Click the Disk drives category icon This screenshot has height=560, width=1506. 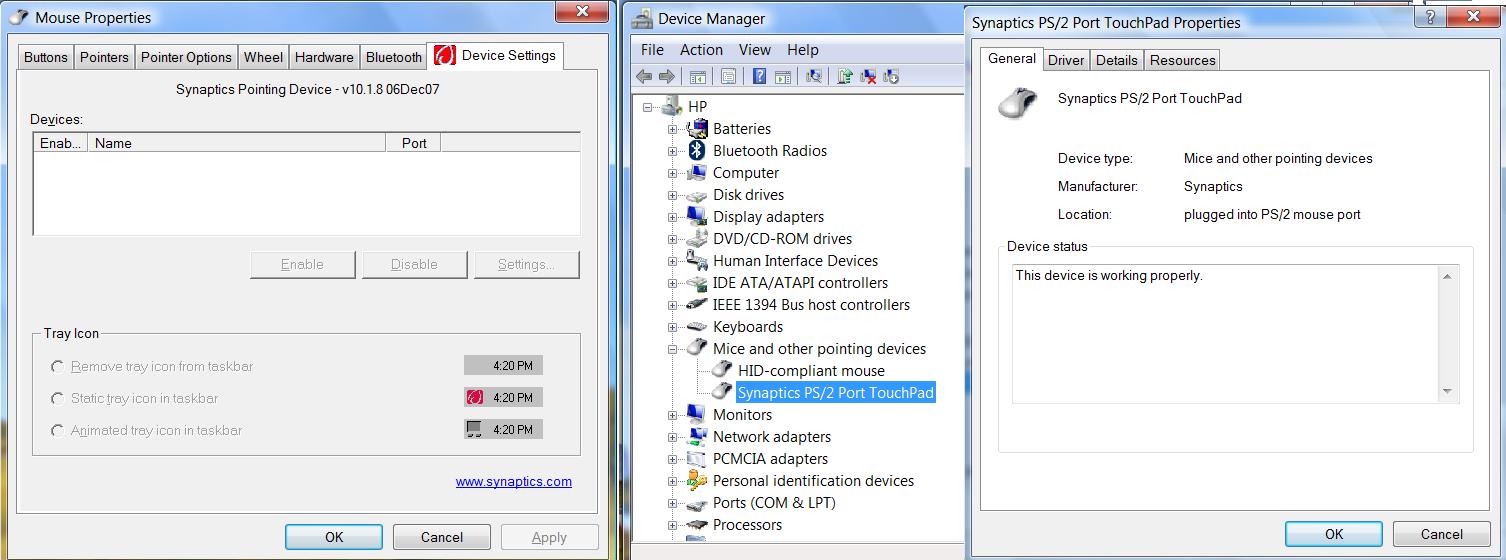[x=697, y=194]
